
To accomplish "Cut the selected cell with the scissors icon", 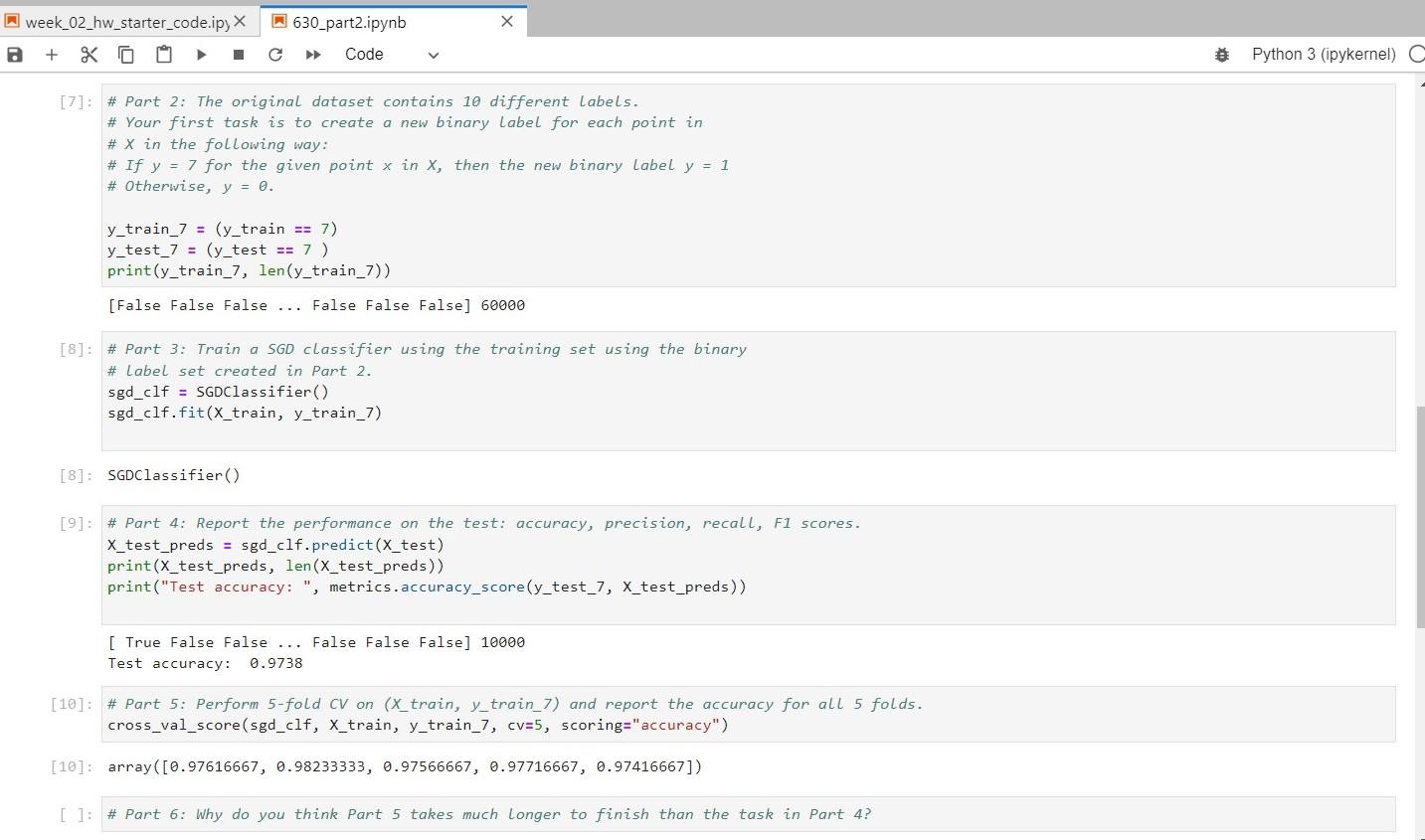I will [x=89, y=55].
